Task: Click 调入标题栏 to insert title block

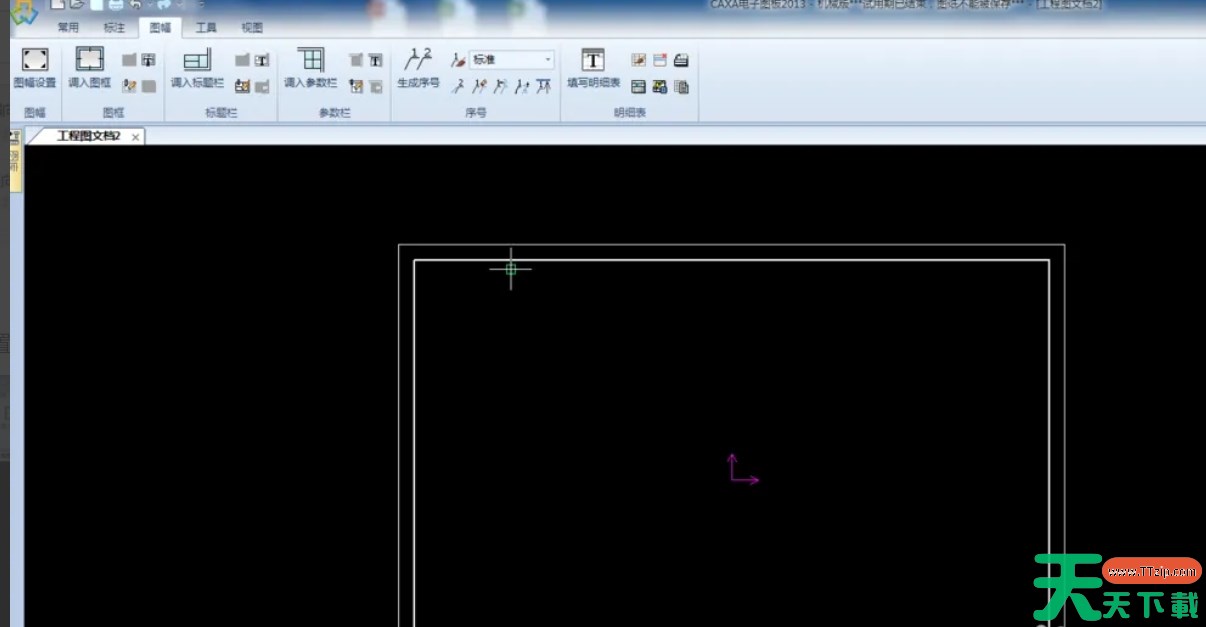Action: click(x=197, y=67)
